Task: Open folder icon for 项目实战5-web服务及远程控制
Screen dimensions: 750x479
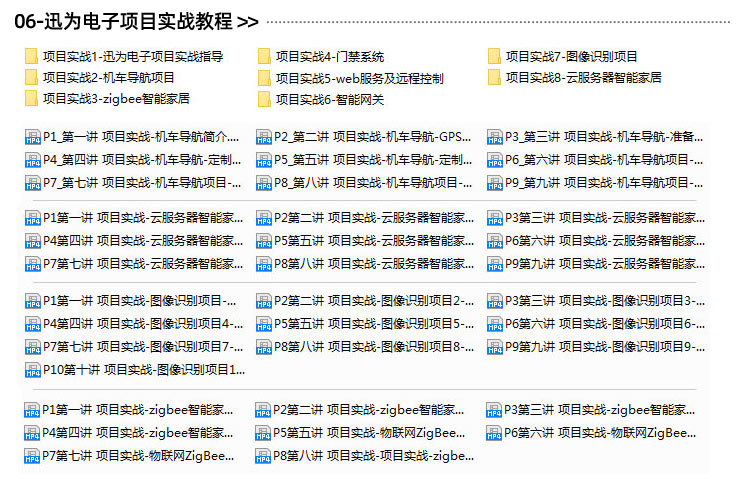Action: coord(264,78)
